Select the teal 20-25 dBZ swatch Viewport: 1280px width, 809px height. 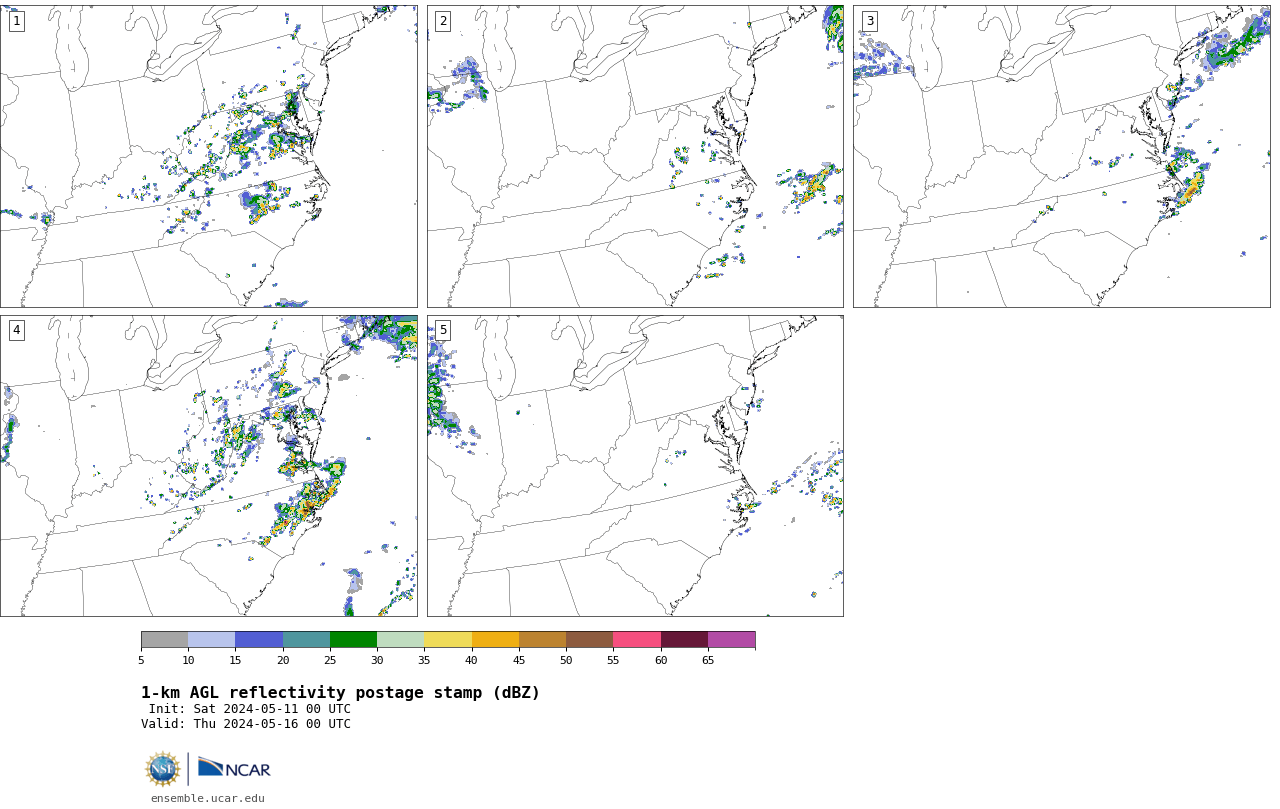click(307, 640)
